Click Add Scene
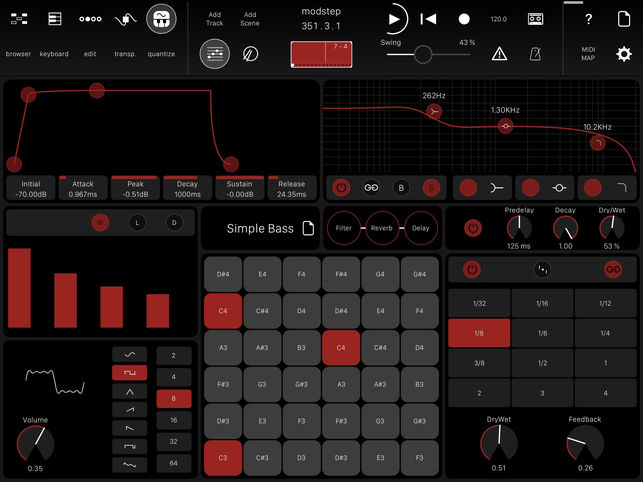This screenshot has height=482, width=643. click(250, 19)
